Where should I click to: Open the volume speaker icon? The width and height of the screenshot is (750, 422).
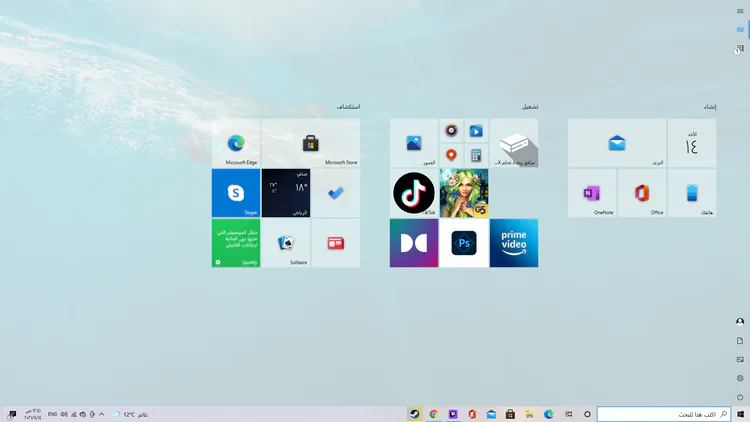click(64, 414)
